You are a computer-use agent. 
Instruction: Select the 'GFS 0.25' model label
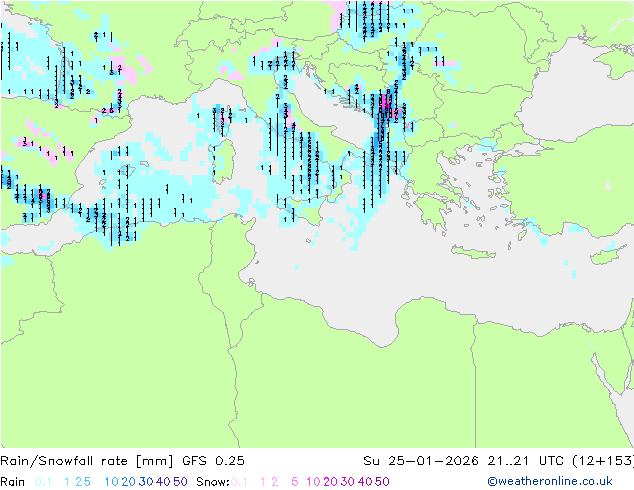coord(213,461)
